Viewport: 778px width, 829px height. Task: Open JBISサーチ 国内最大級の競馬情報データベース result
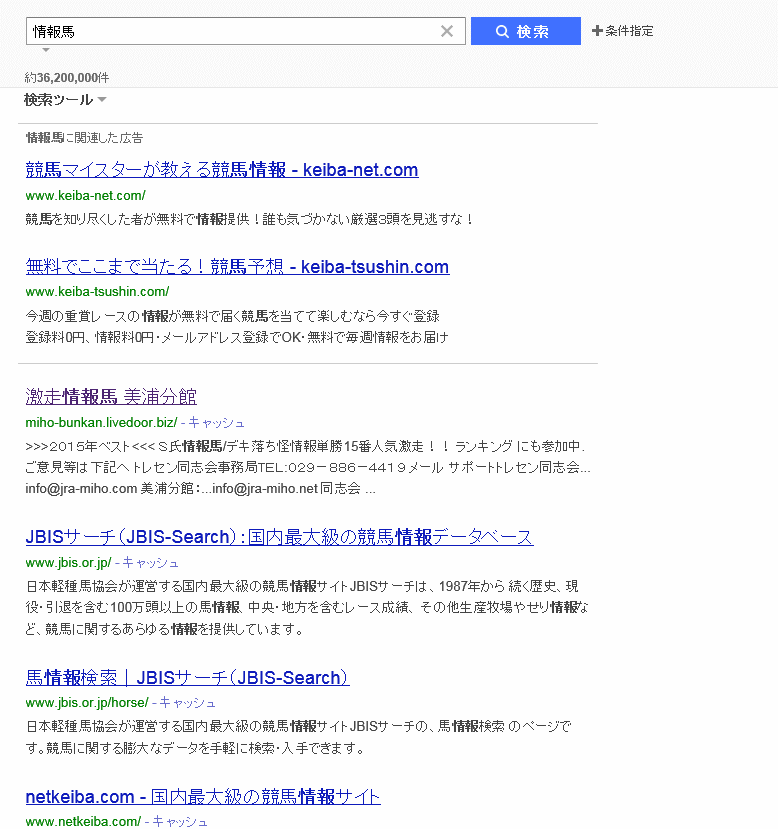click(280, 537)
